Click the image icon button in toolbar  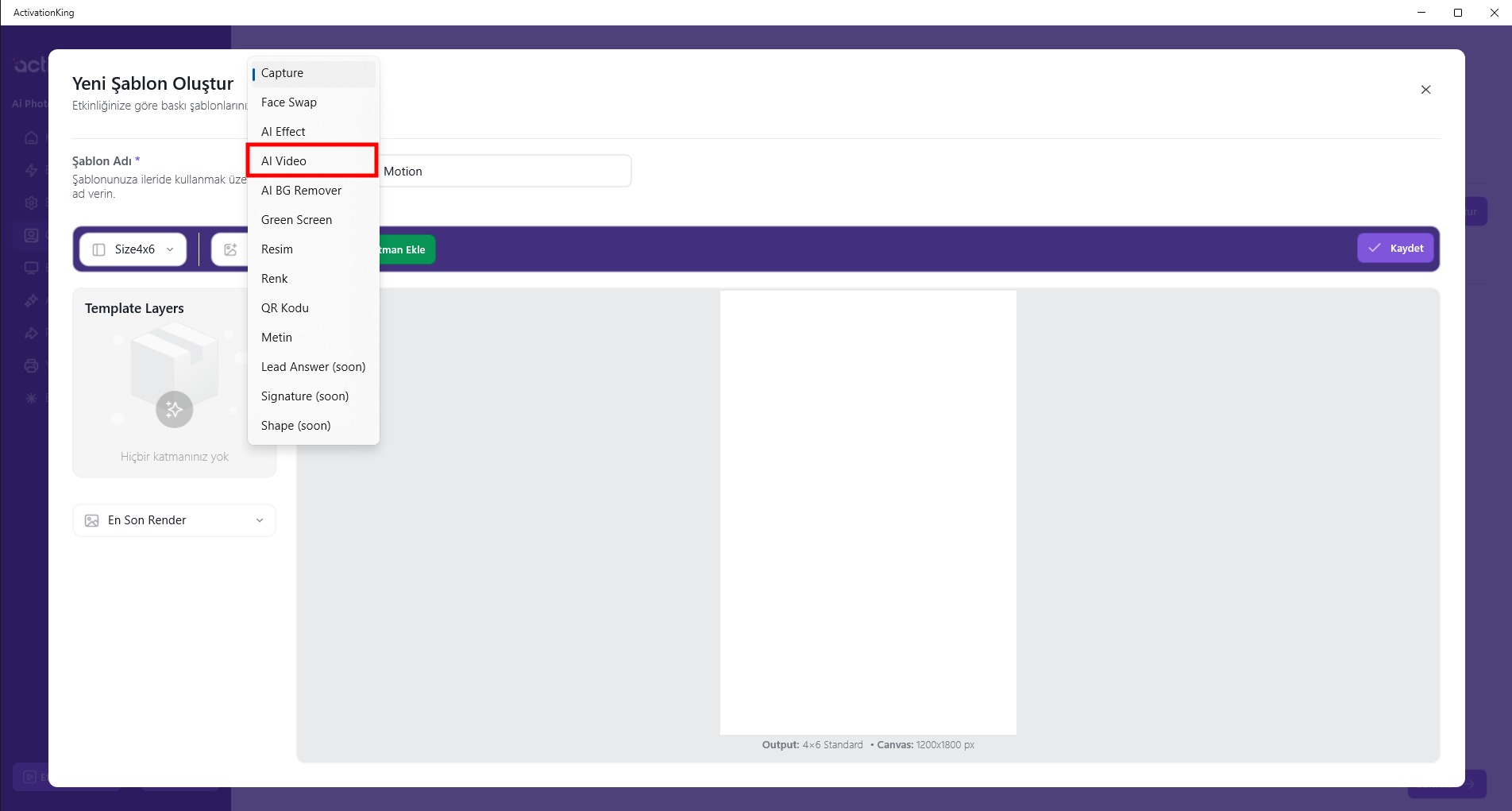[230, 249]
